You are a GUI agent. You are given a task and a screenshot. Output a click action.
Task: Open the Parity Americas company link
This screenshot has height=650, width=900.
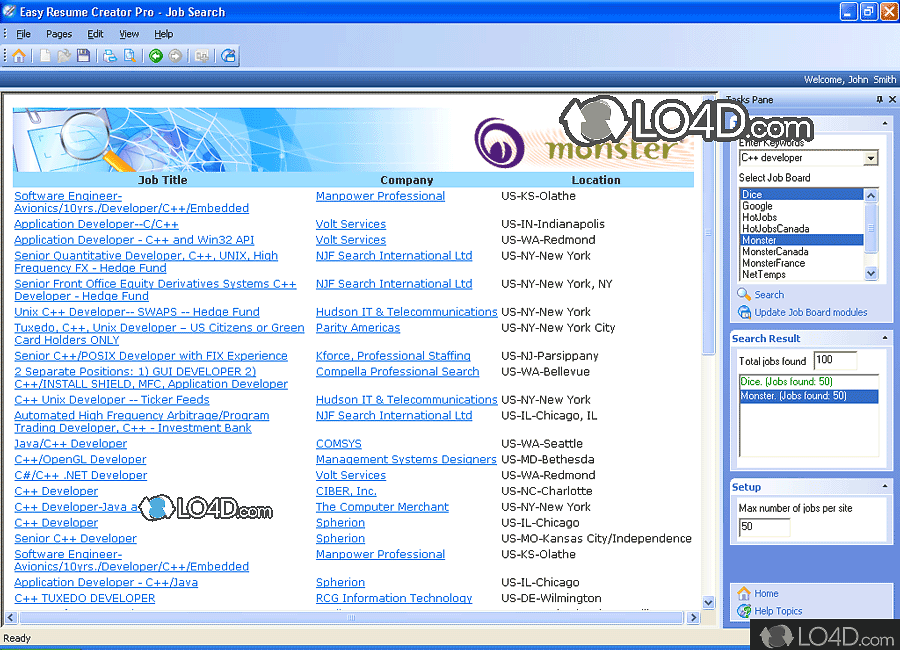(x=358, y=327)
